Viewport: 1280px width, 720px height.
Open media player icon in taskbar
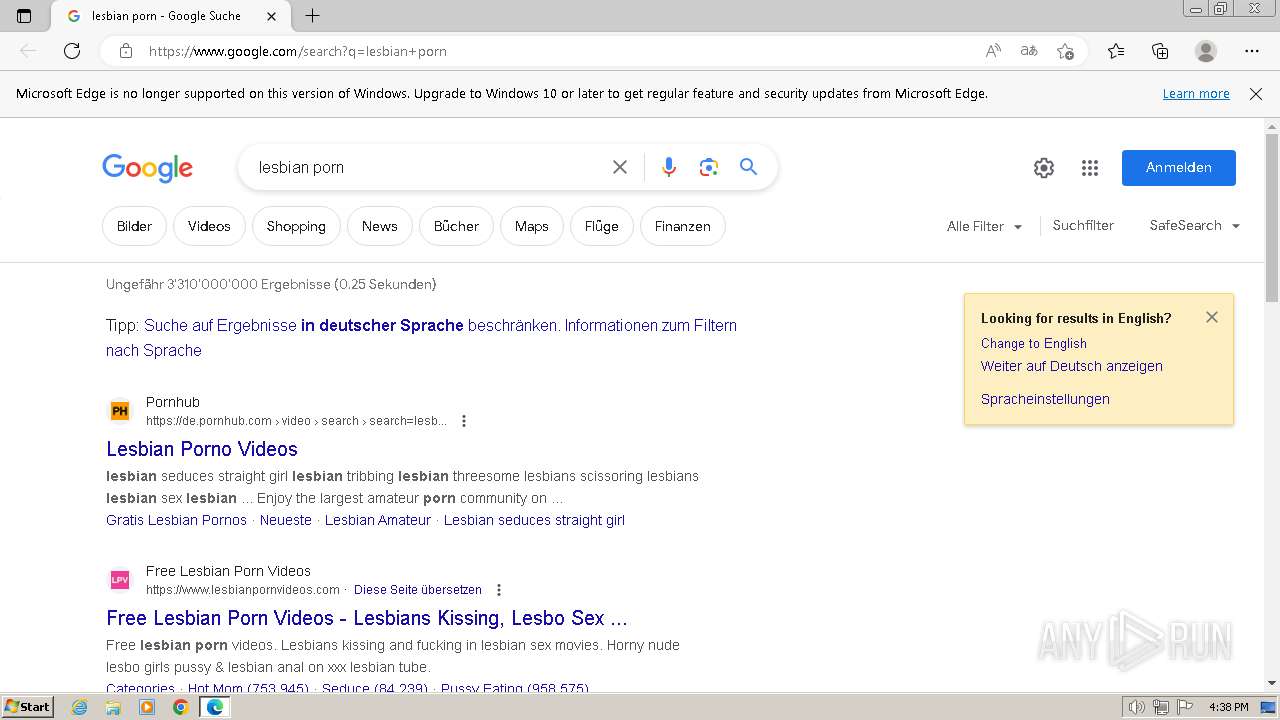(147, 707)
